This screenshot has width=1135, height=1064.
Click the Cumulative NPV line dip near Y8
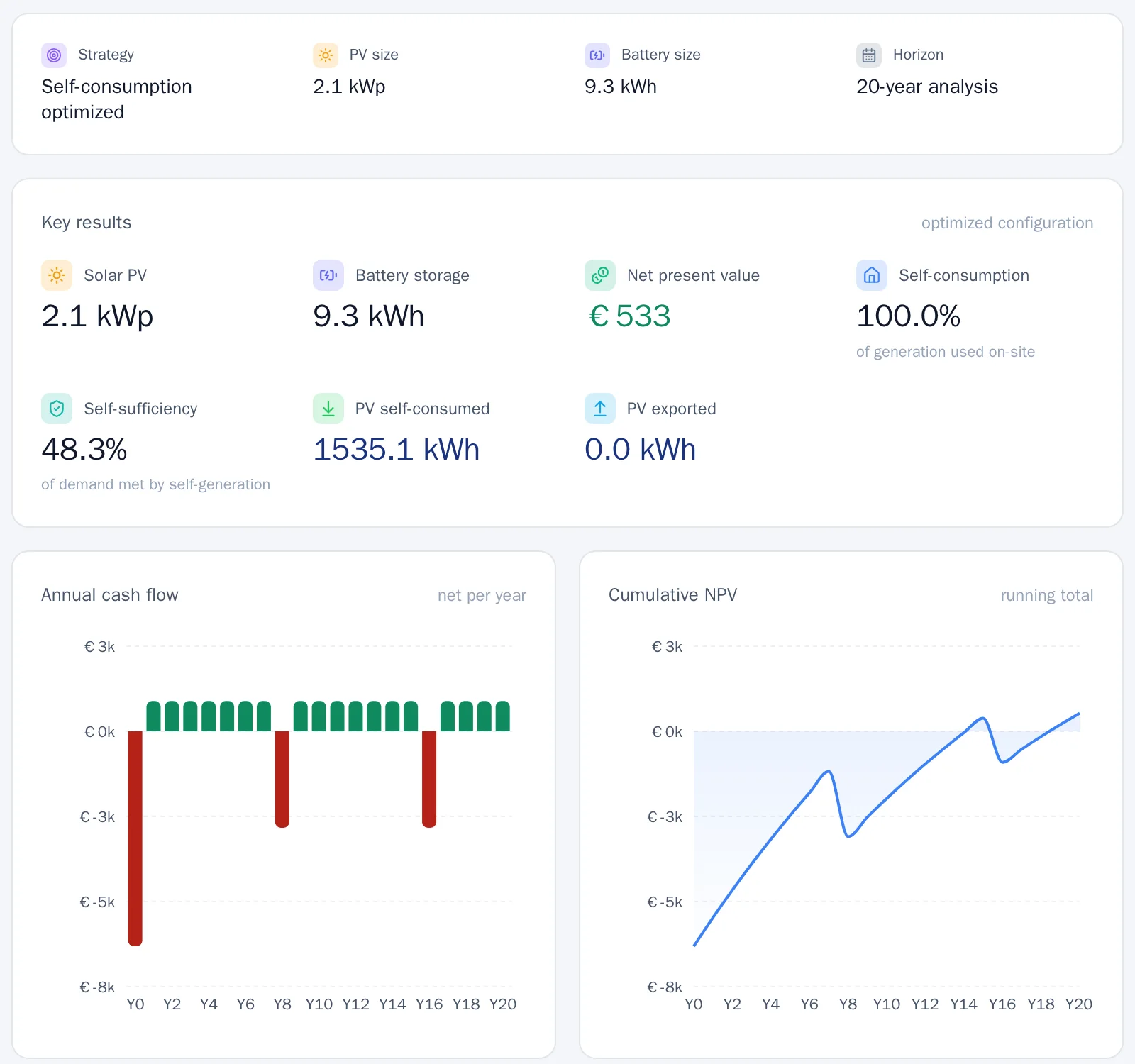848,836
